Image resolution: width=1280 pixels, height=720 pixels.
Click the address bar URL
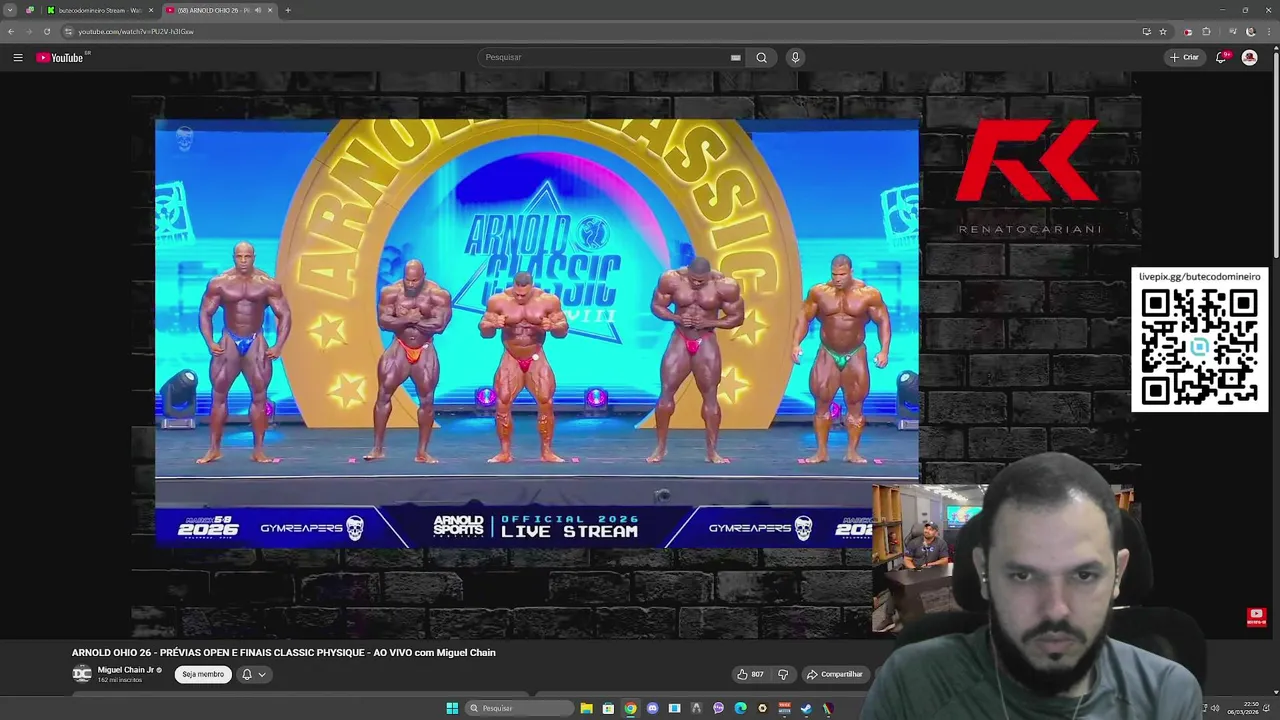tap(136, 31)
